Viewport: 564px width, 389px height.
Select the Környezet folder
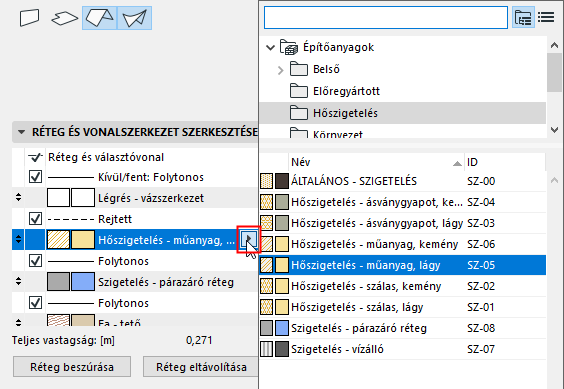coord(402,132)
